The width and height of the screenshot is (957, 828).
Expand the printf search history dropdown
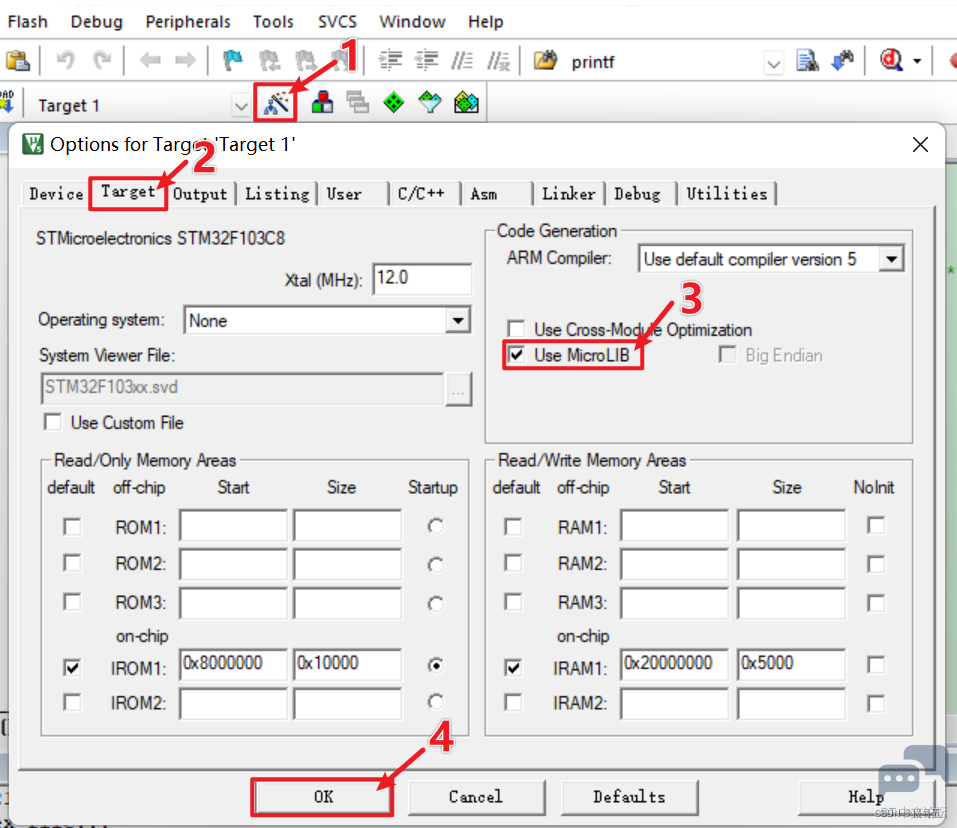coord(773,63)
